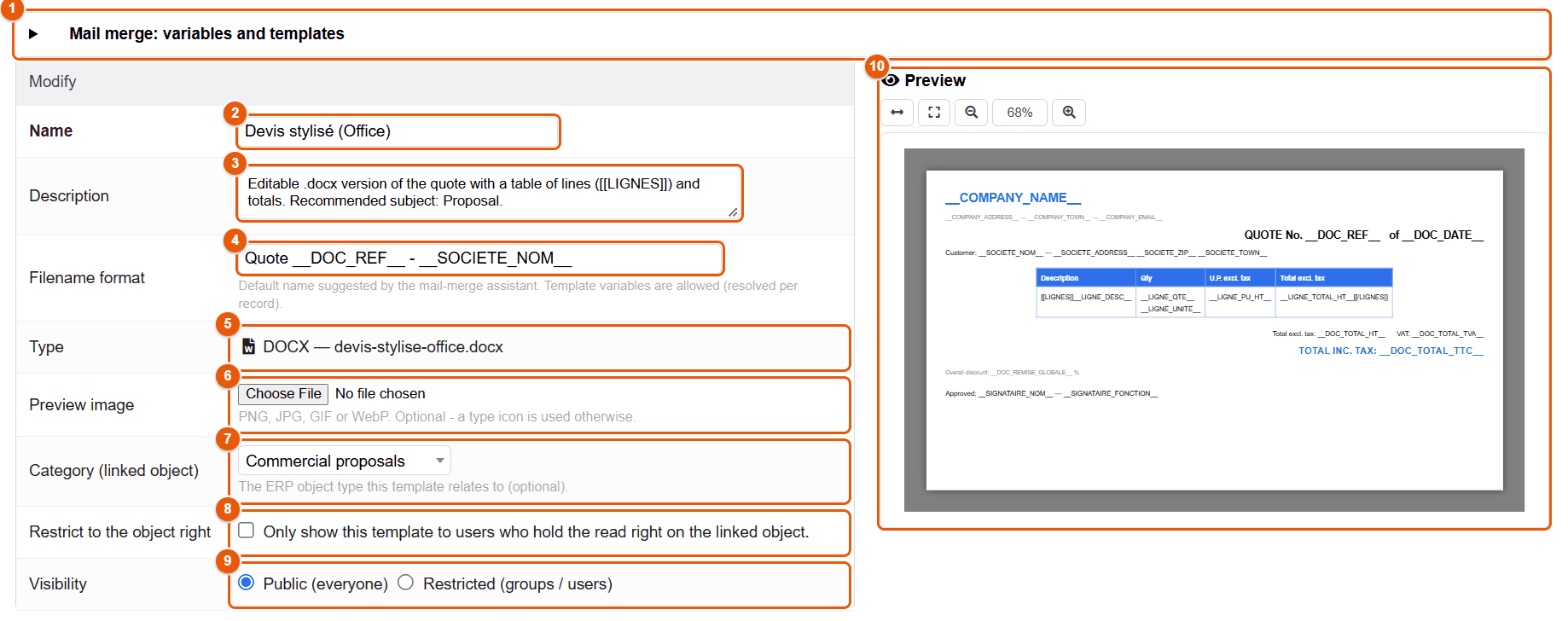
Task: Click the 'No file chosen' text
Action: tap(380, 393)
